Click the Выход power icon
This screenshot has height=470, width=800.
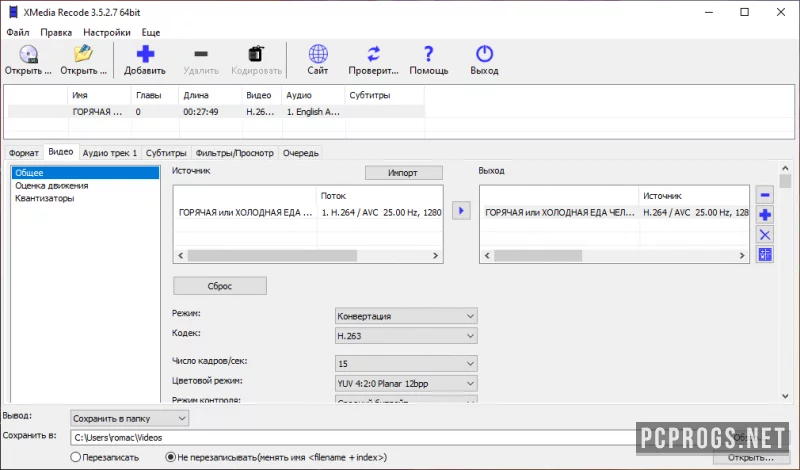coord(484,54)
